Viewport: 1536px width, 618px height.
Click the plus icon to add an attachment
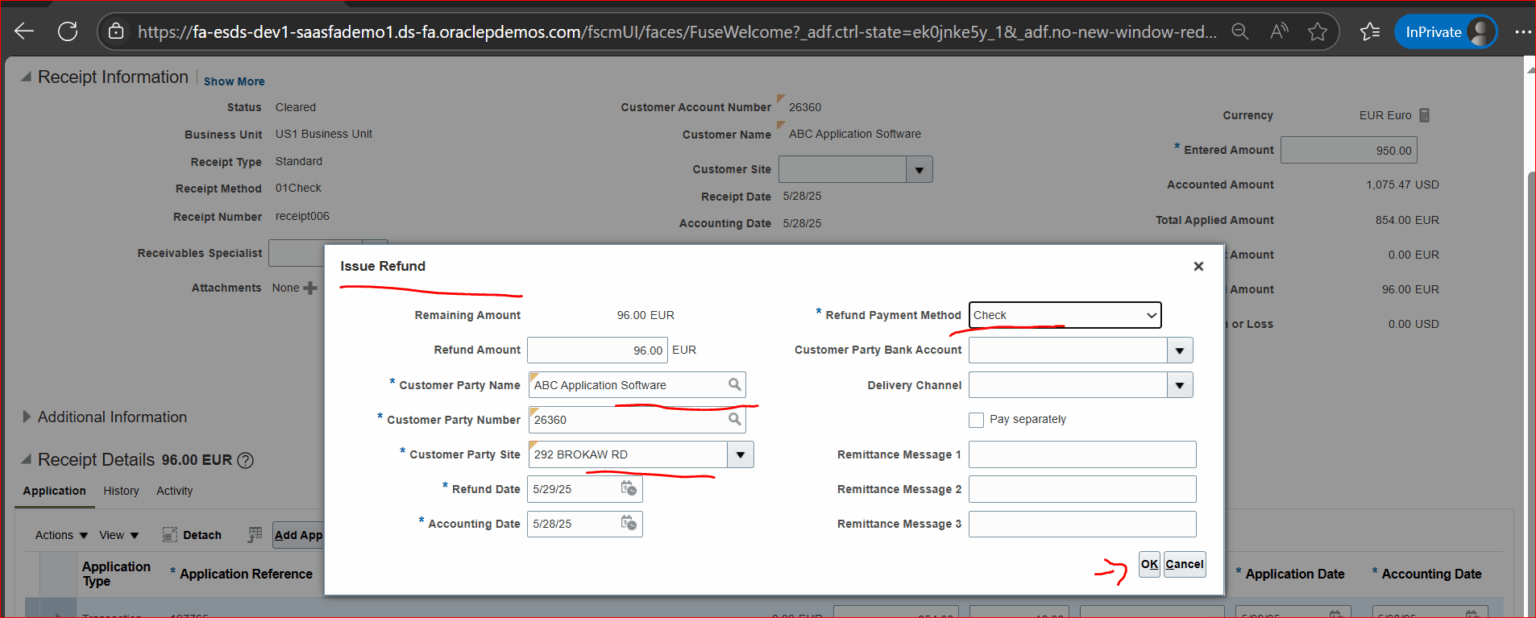[x=311, y=287]
